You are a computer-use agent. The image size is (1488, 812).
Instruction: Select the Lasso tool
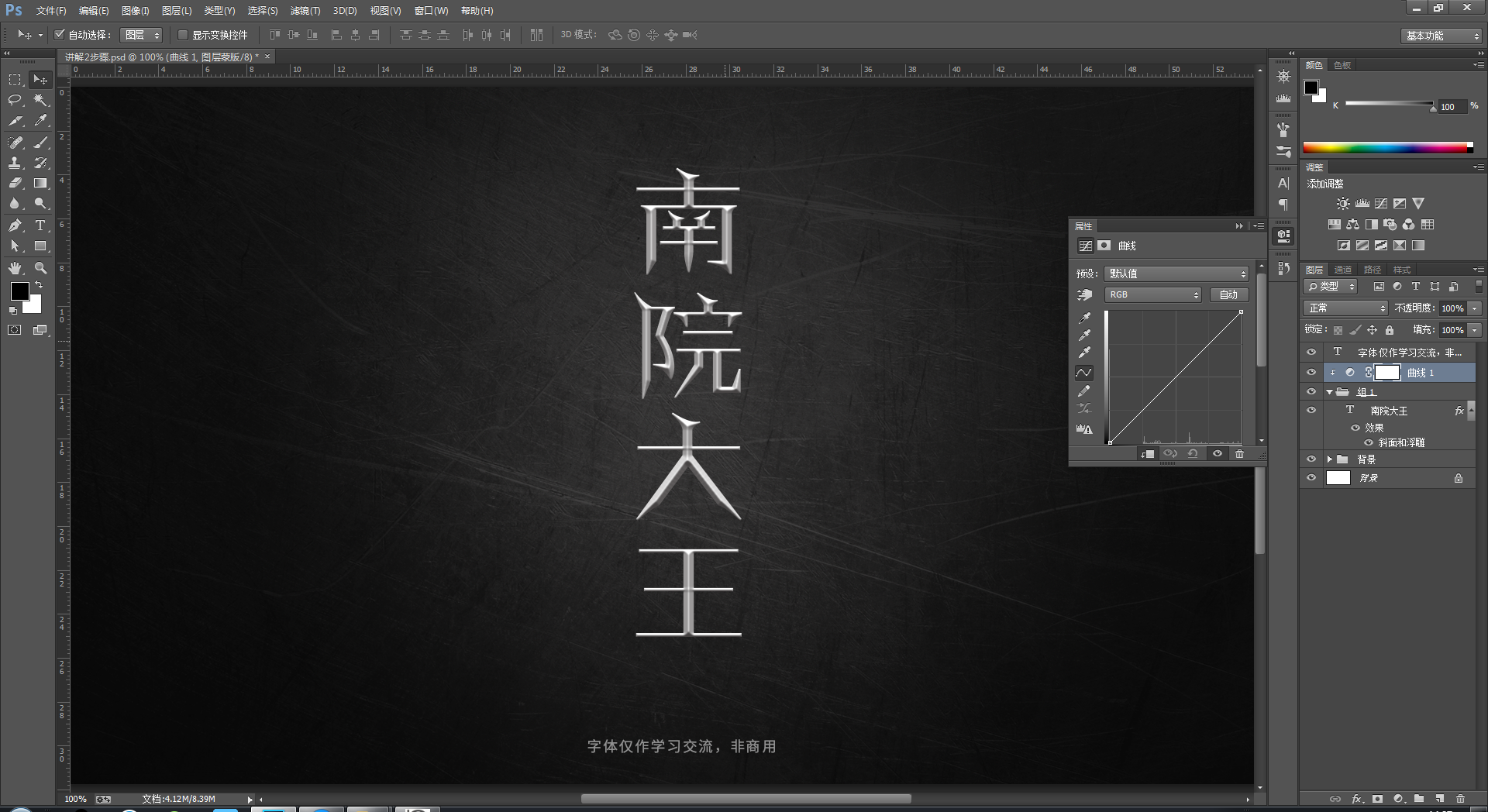click(x=15, y=100)
